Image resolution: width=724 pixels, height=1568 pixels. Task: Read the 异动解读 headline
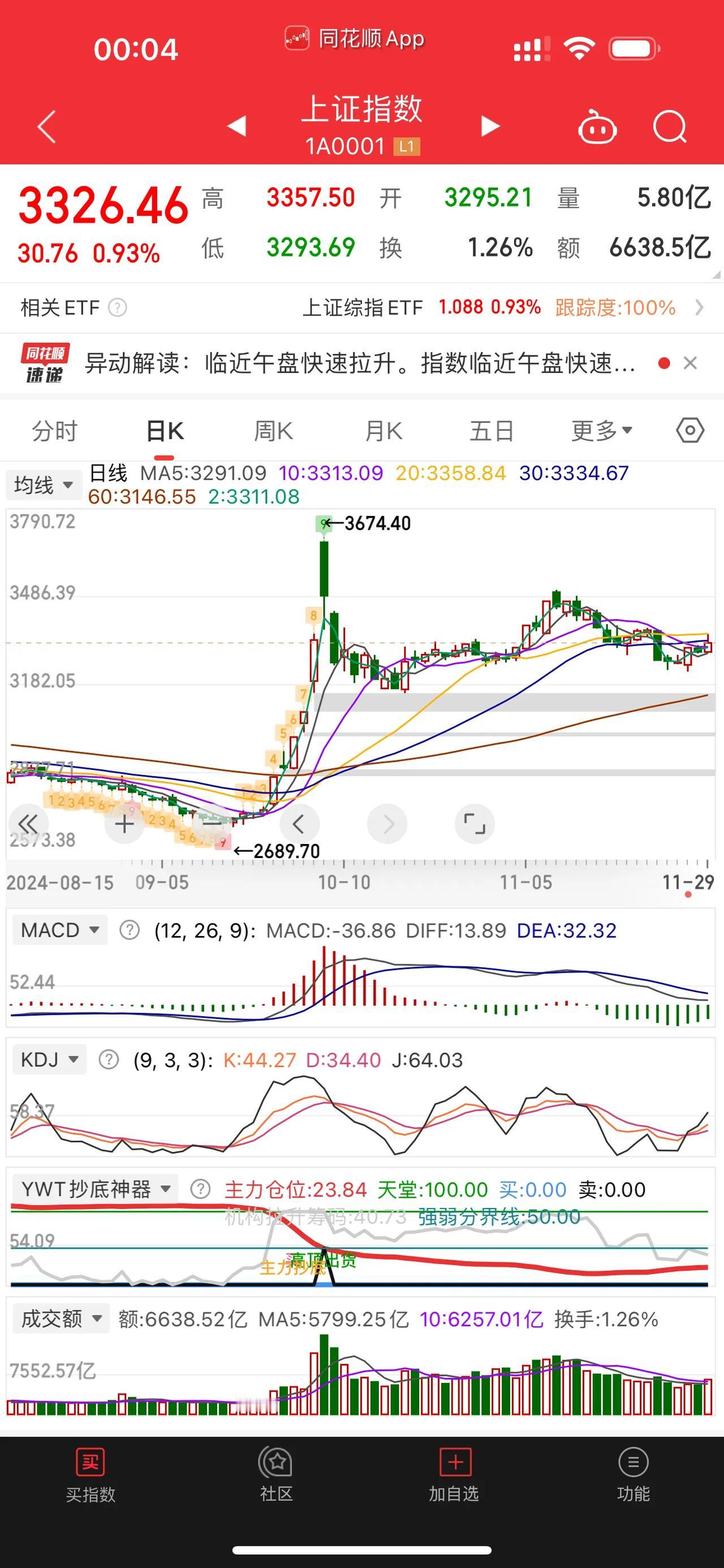point(360,363)
